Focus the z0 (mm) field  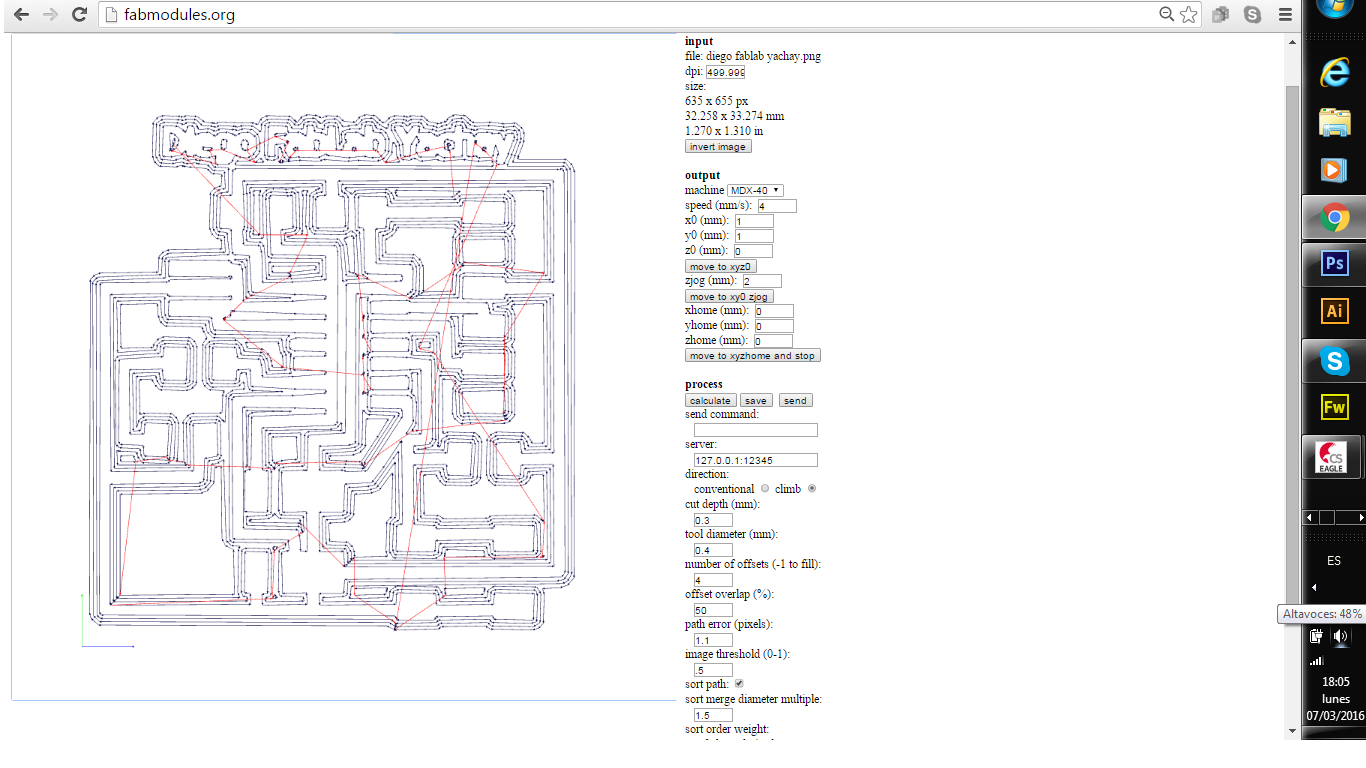point(753,251)
